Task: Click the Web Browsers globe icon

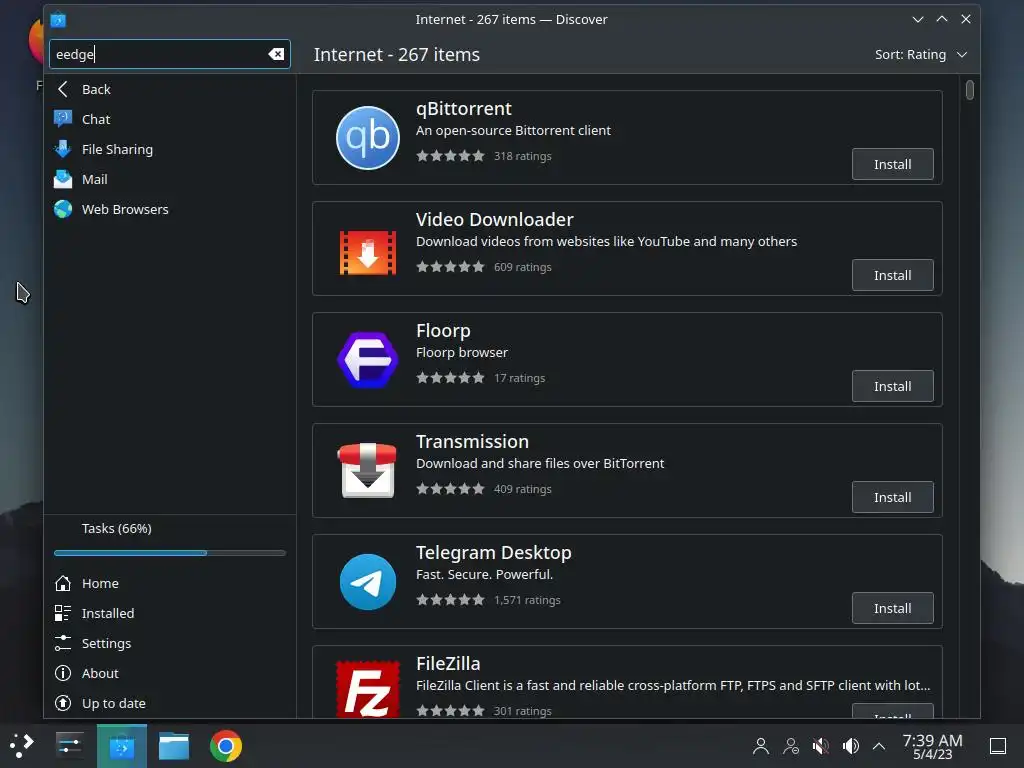Action: coord(63,209)
